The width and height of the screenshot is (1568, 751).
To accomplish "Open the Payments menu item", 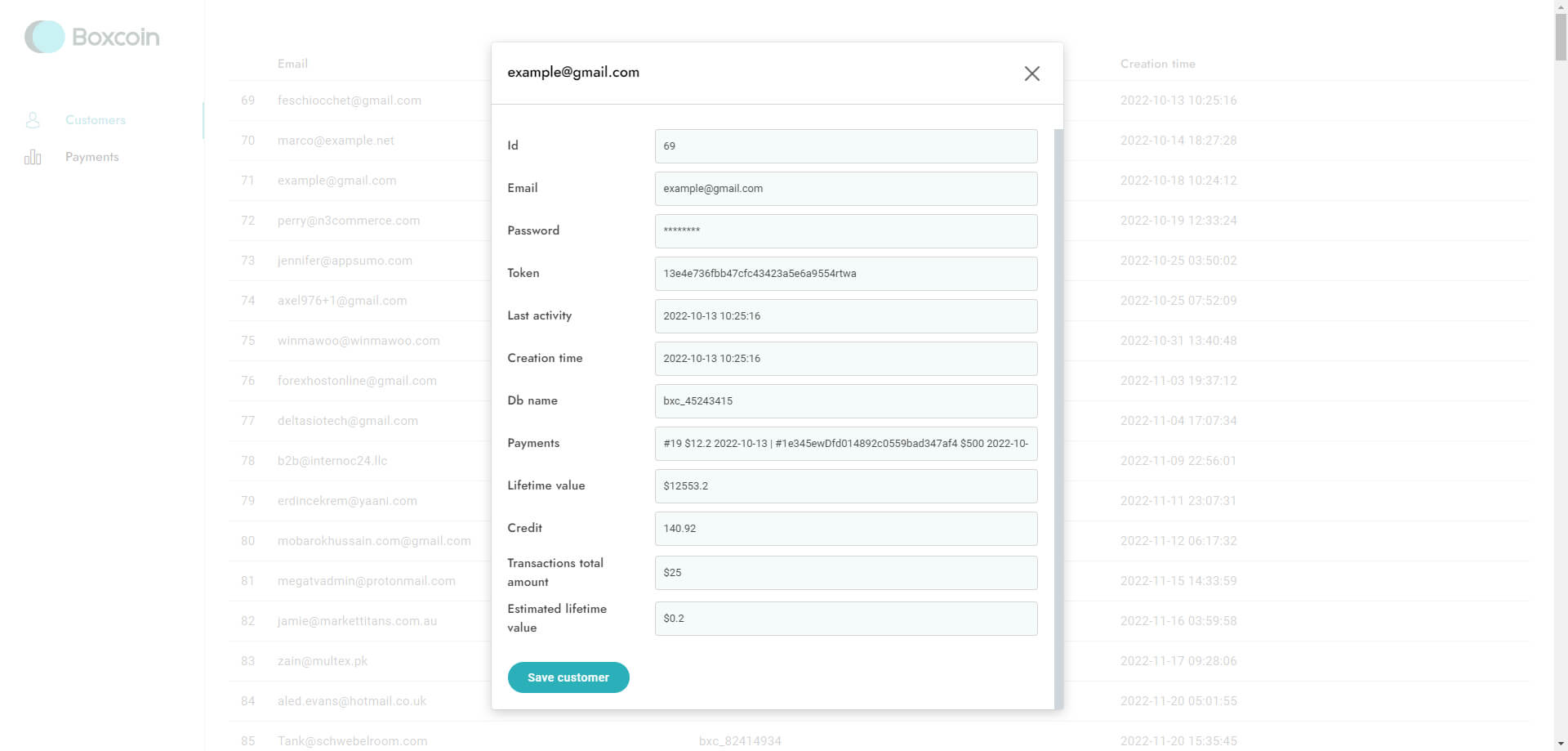I will (x=91, y=157).
